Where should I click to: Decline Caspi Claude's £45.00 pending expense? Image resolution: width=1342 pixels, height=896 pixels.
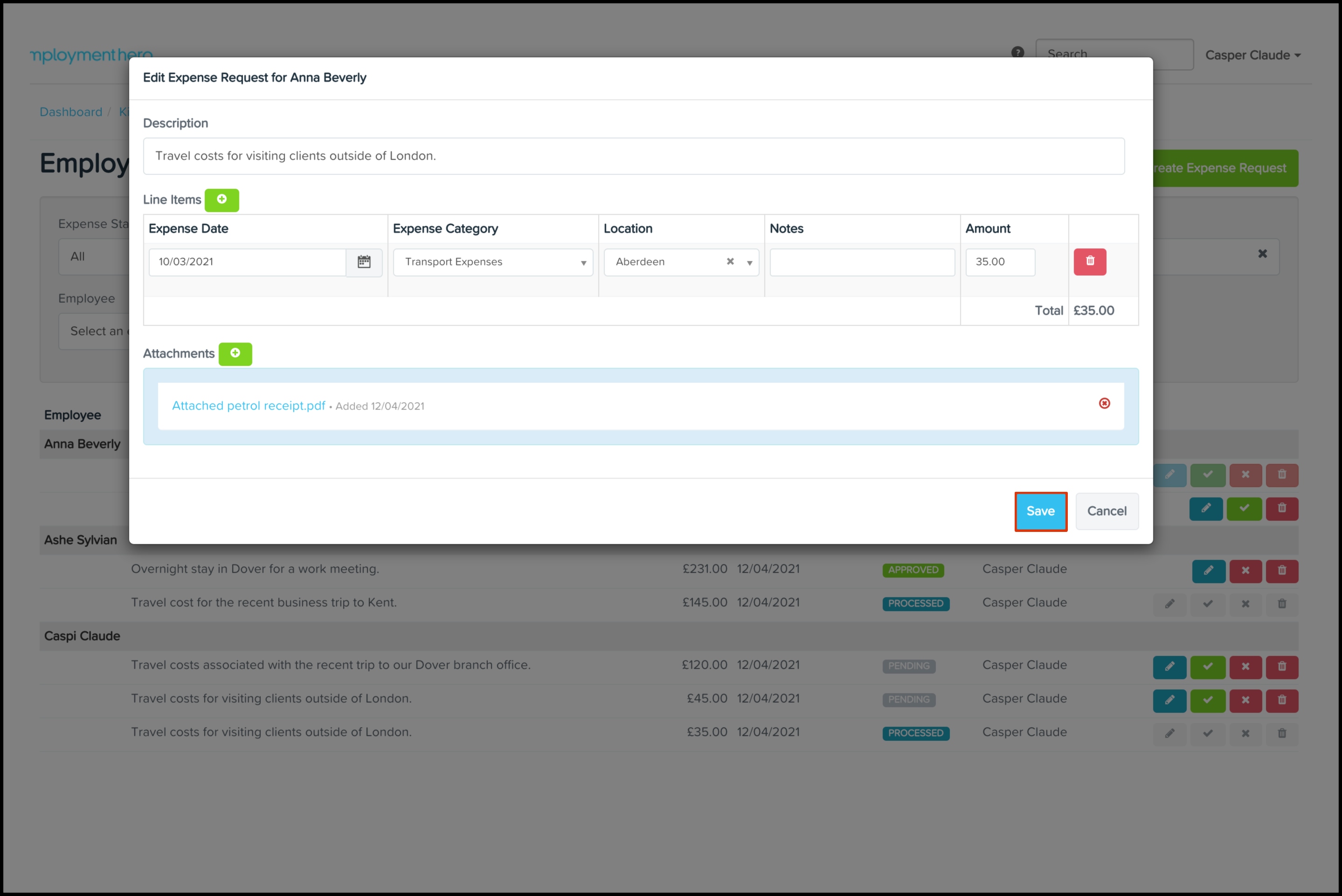point(1245,700)
